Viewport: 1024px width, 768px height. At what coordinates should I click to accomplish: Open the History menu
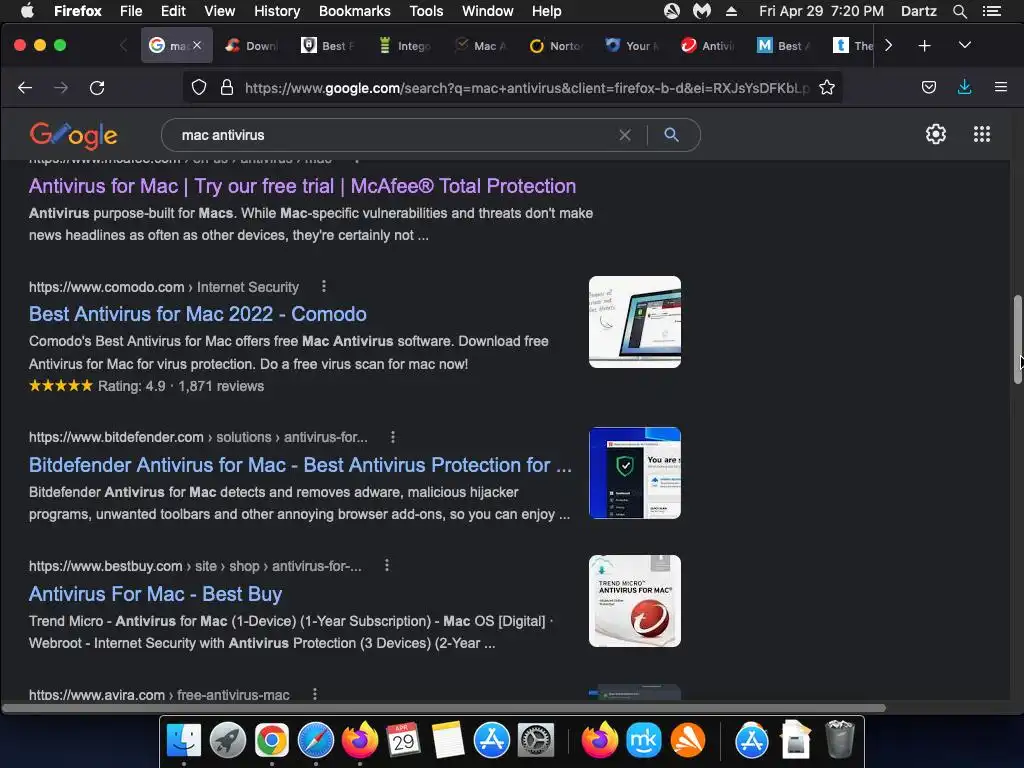click(277, 11)
